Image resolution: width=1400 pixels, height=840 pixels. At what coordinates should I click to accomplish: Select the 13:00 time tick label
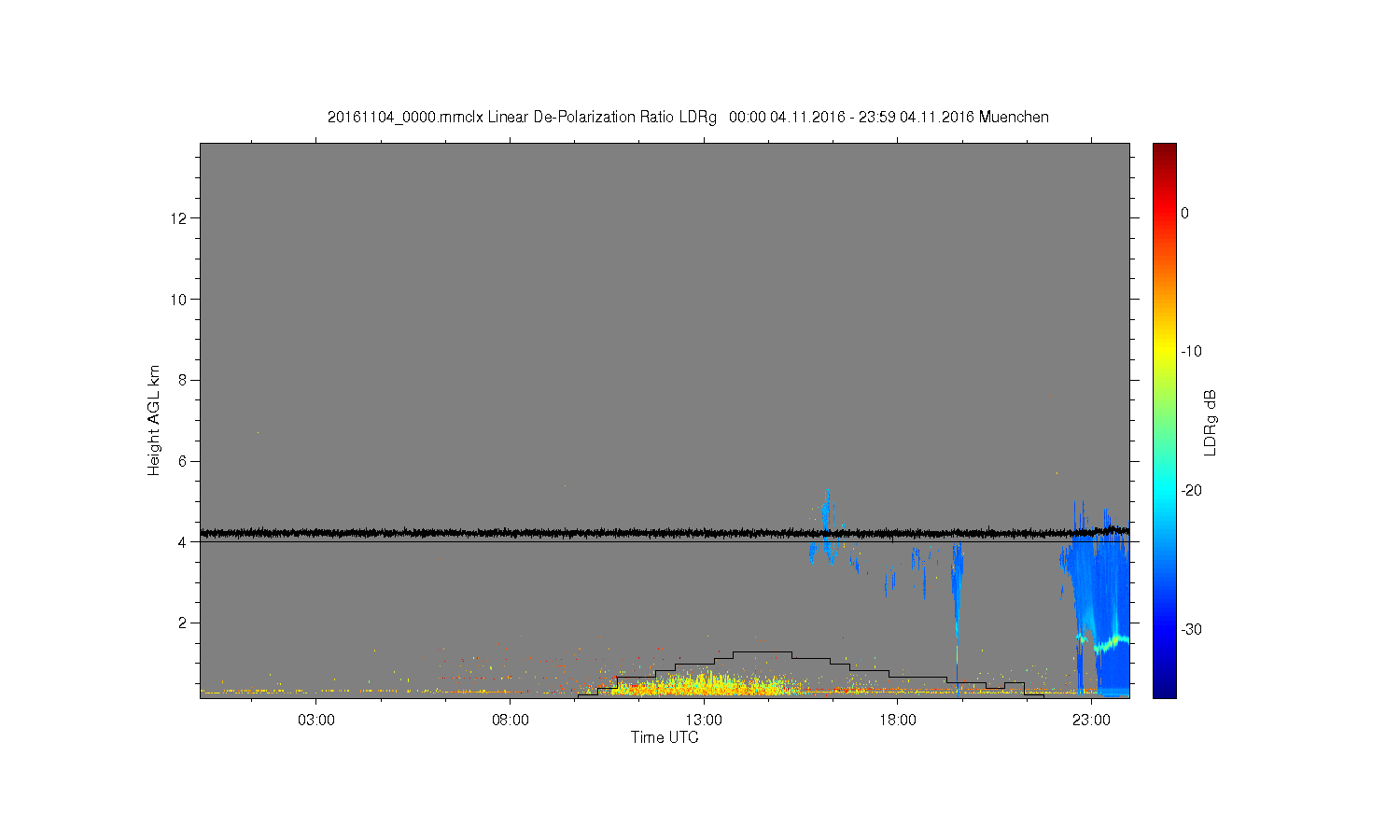(704, 721)
